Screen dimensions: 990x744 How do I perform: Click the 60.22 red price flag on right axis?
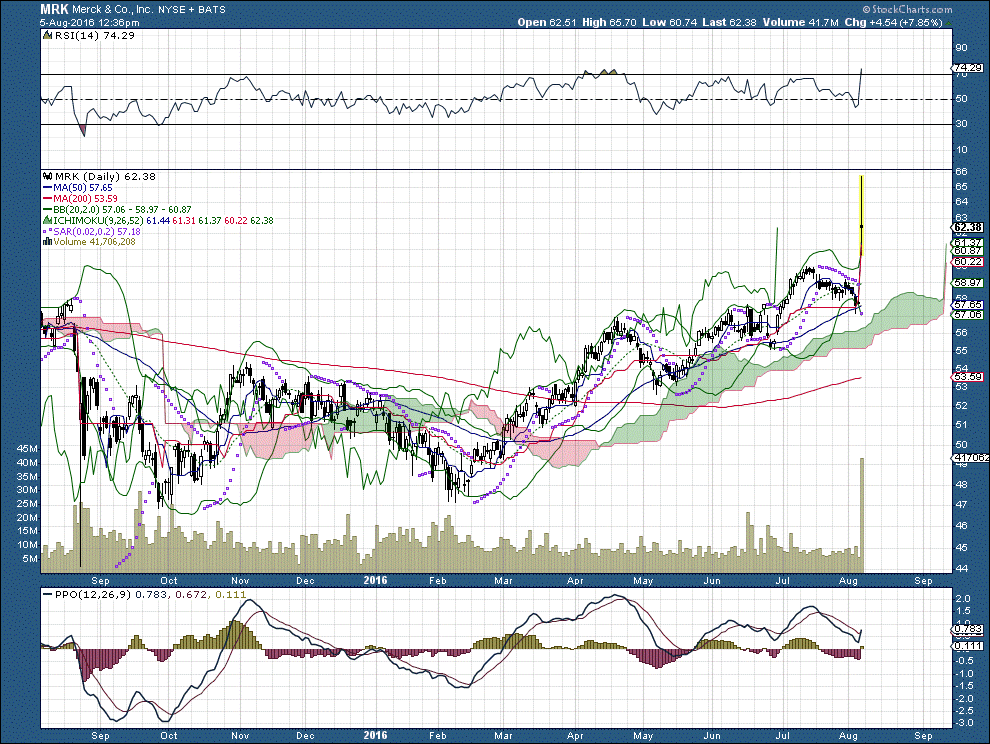(x=967, y=261)
